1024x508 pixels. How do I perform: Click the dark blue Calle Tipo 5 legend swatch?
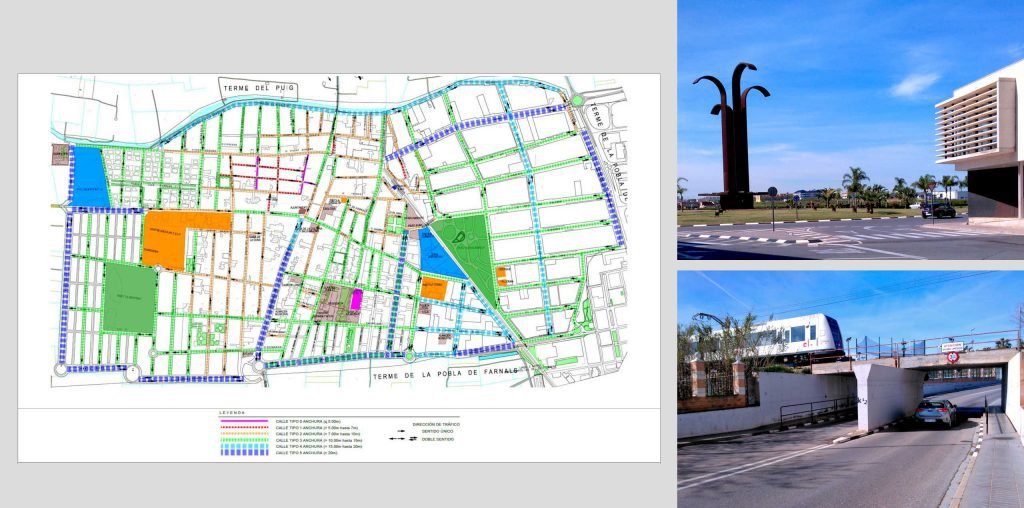pyautogui.click(x=245, y=453)
